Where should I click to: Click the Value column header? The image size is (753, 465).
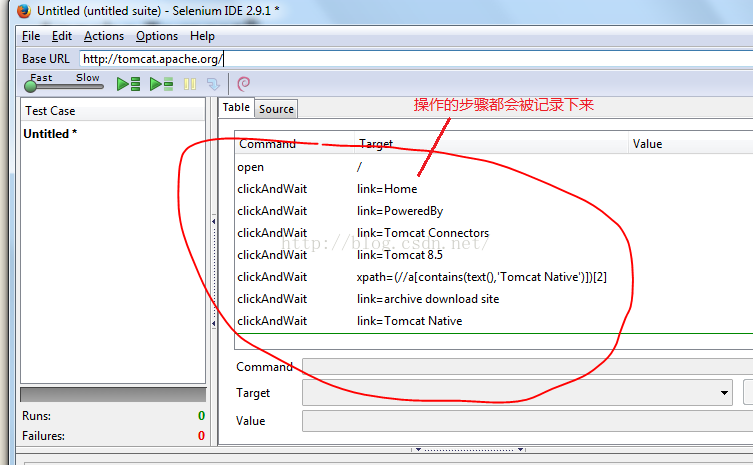click(x=691, y=144)
